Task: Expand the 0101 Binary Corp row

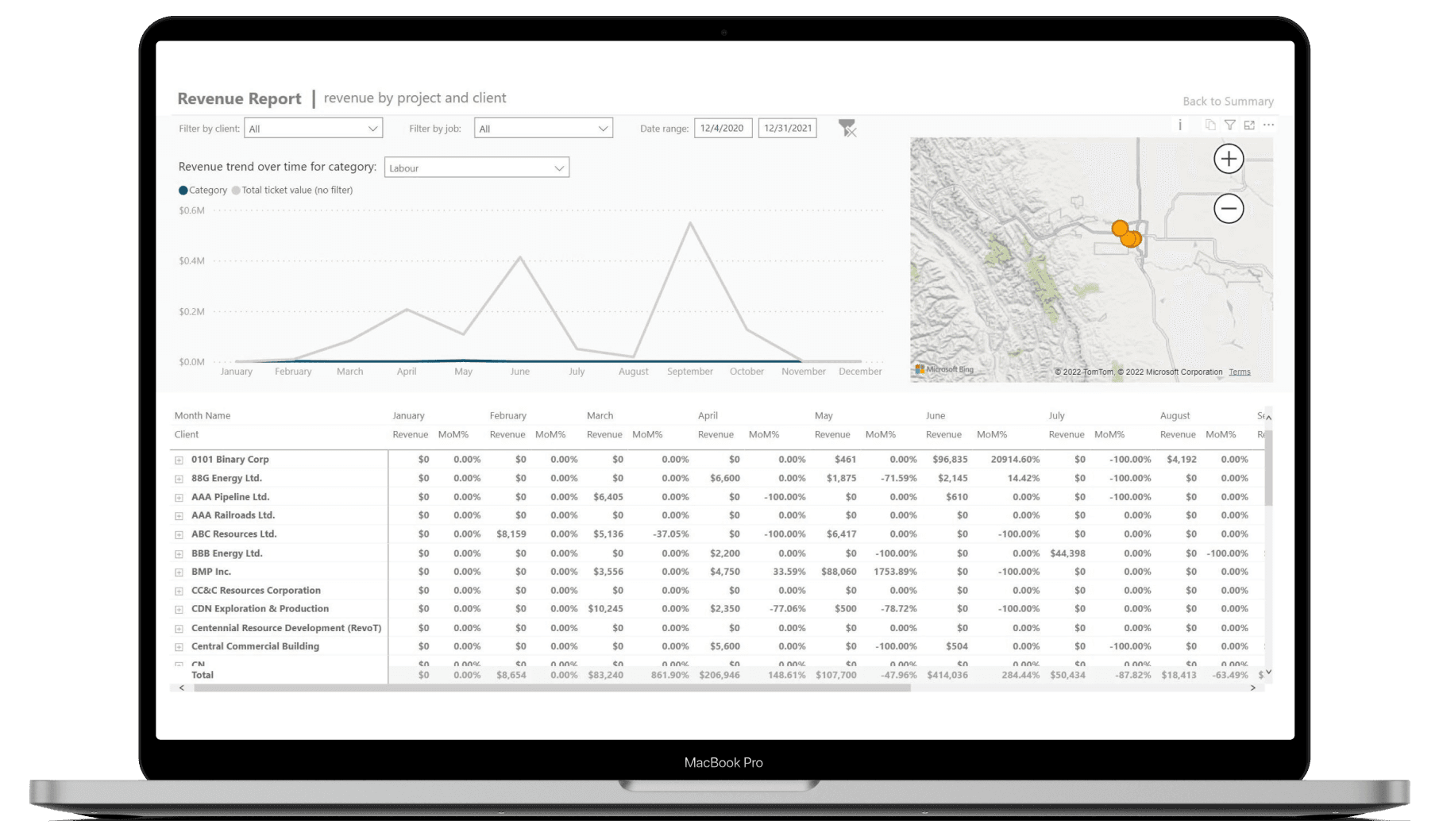Action: [x=179, y=460]
